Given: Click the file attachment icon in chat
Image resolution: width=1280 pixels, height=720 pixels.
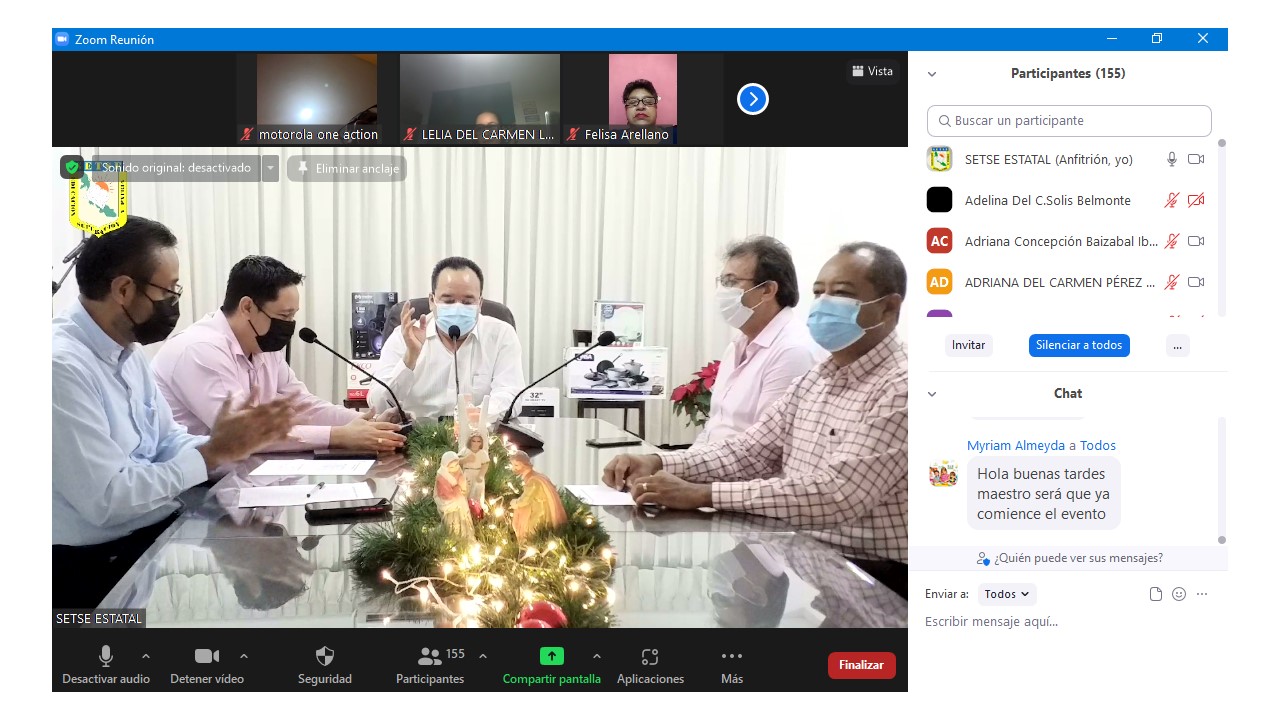Looking at the screenshot, I should (x=1156, y=594).
